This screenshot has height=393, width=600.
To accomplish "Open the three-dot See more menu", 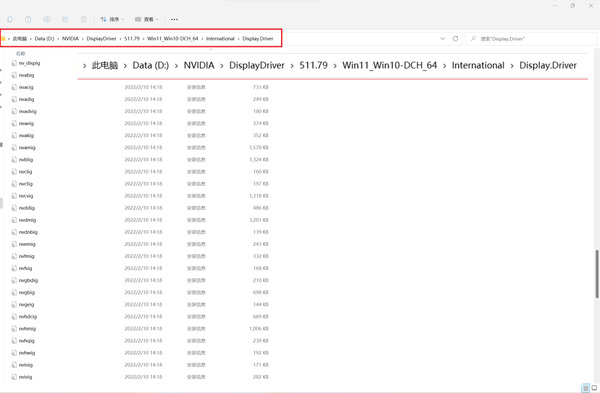I will click(174, 19).
